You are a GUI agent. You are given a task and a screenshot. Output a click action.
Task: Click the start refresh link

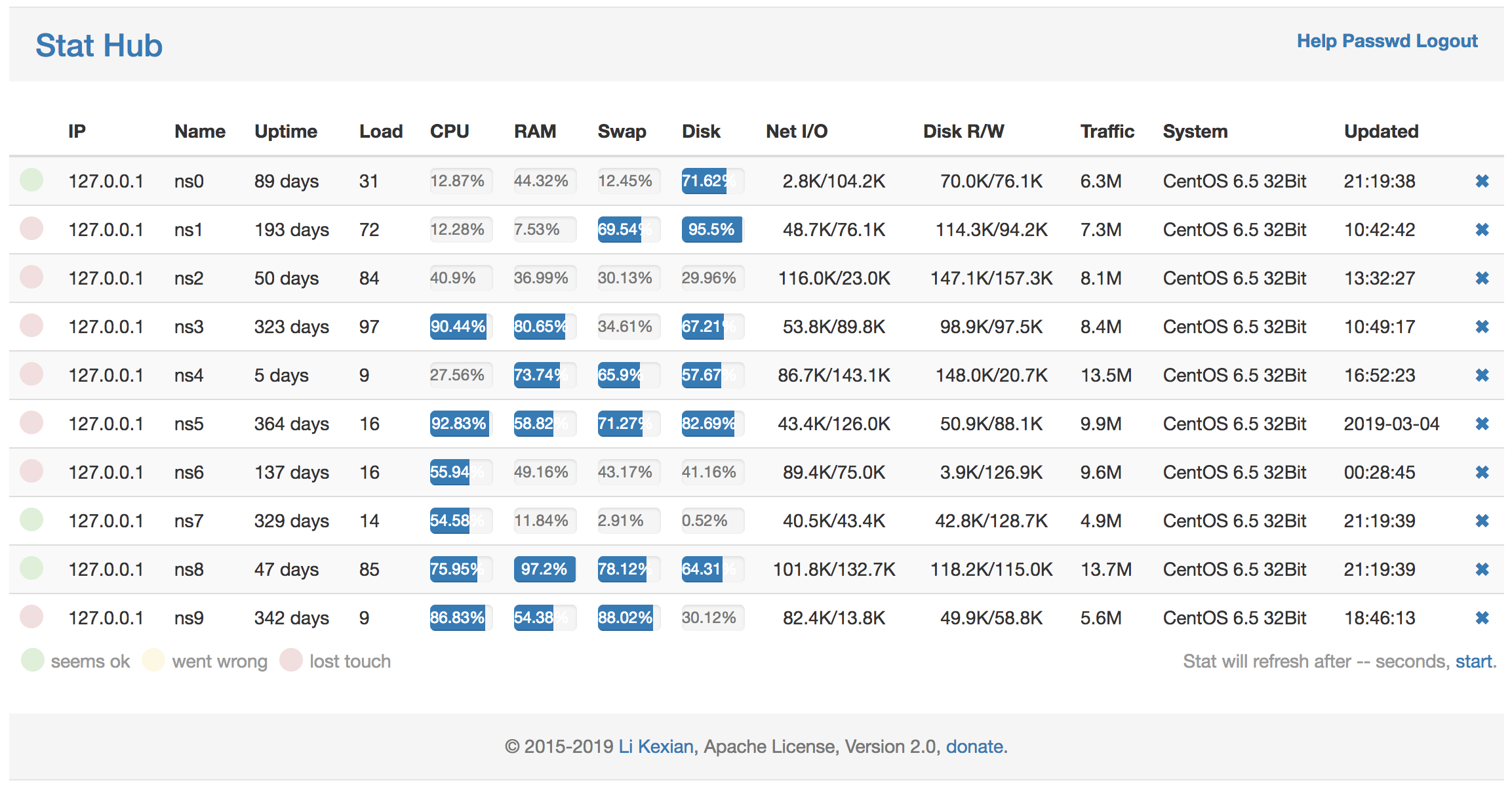(x=1473, y=661)
